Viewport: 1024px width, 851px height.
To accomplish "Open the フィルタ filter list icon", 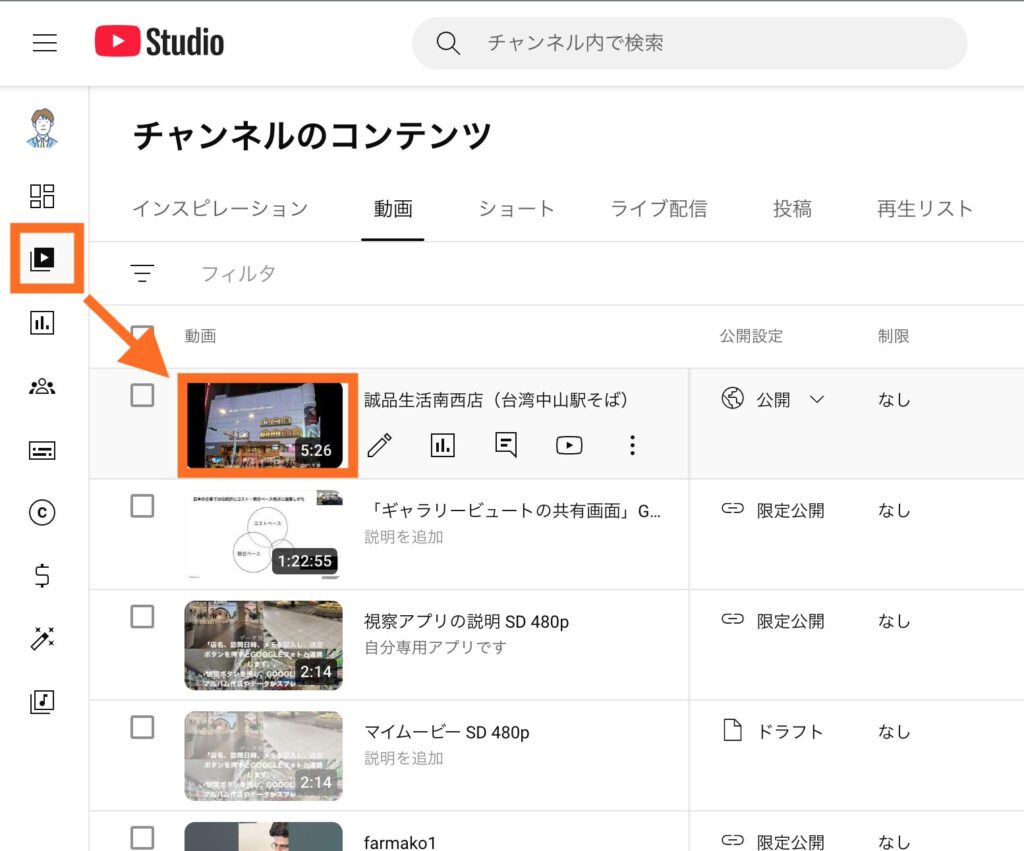I will (143, 273).
